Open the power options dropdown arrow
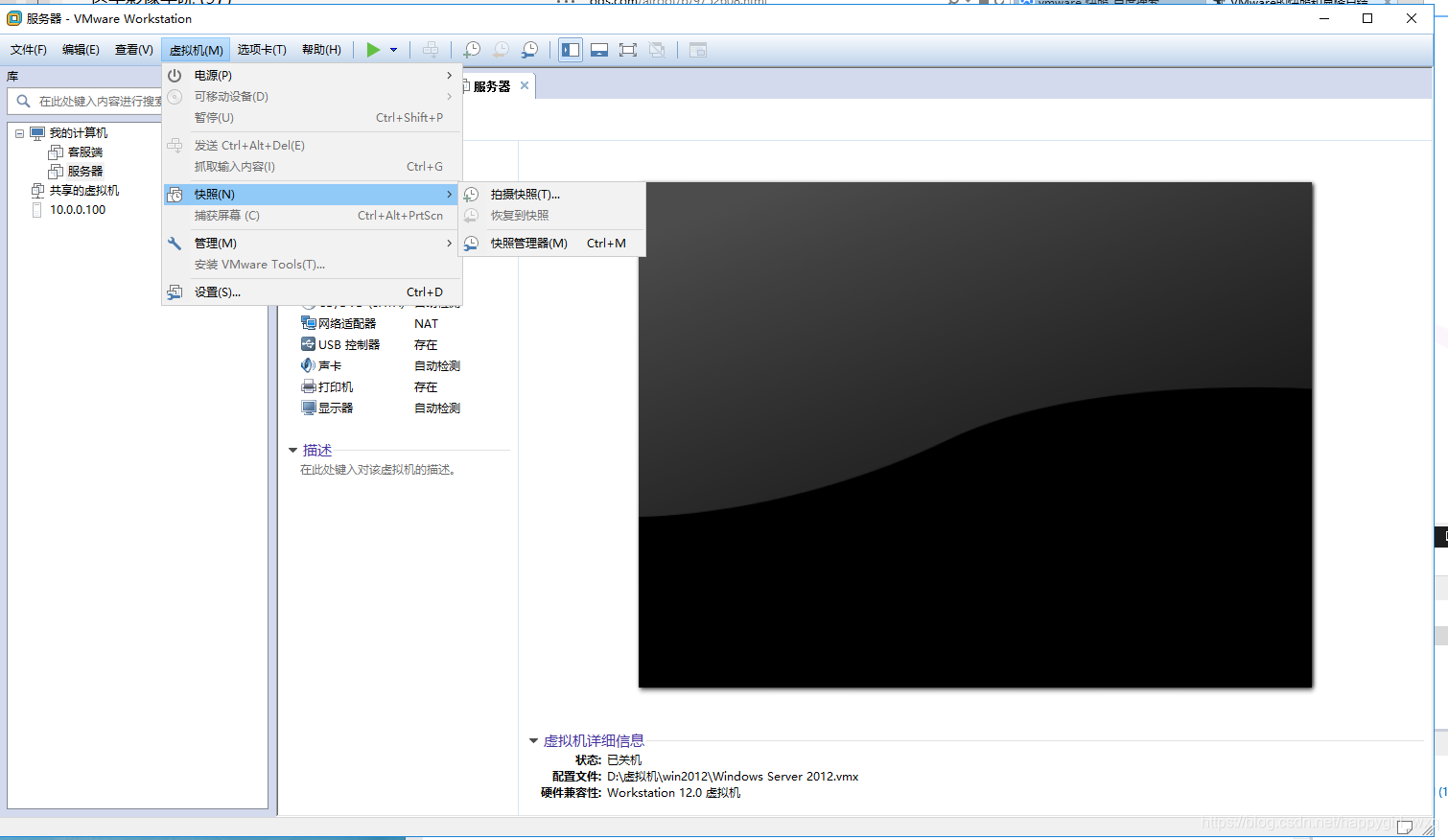 click(x=393, y=50)
